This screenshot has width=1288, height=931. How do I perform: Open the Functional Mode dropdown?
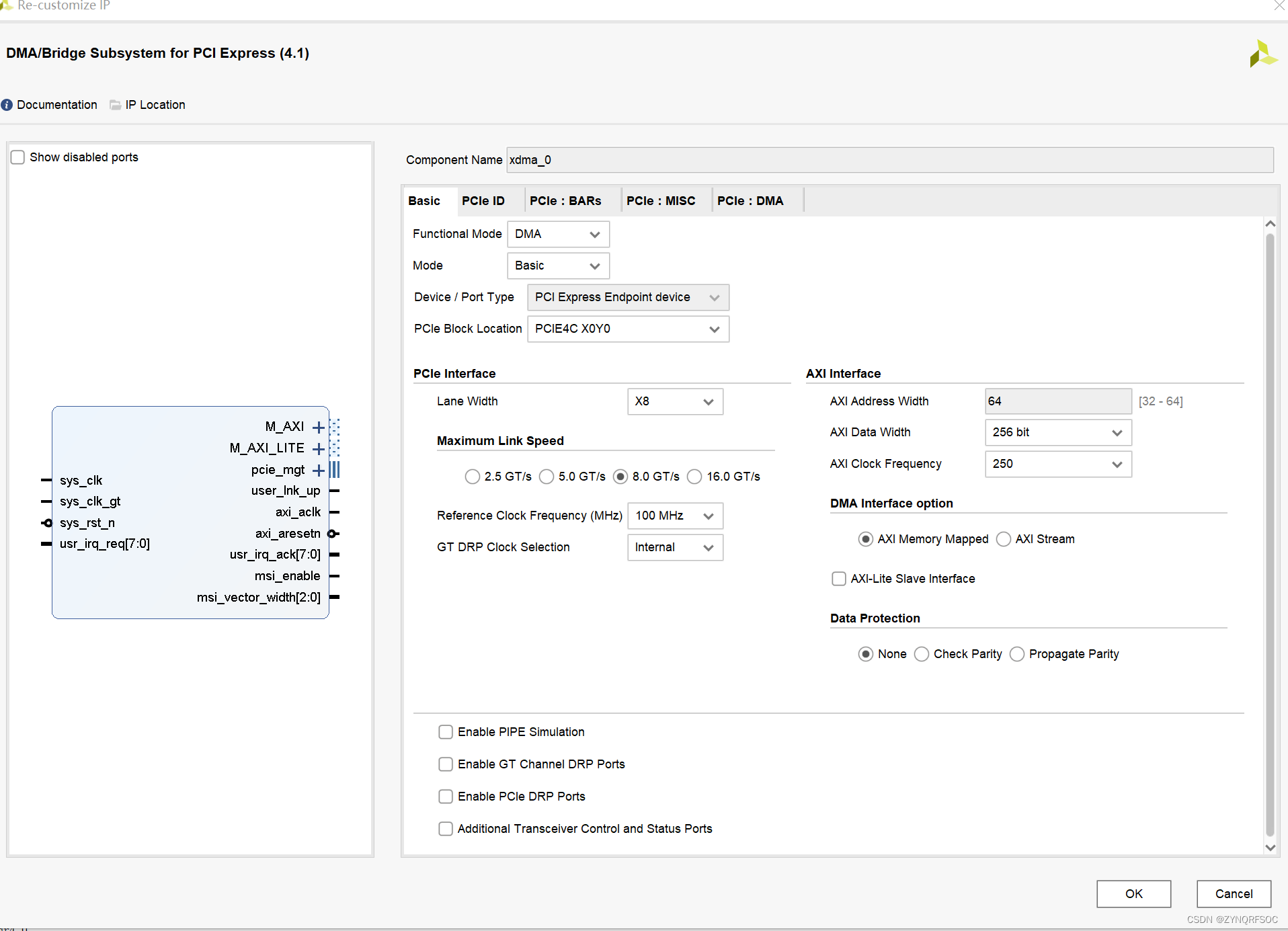coord(558,234)
